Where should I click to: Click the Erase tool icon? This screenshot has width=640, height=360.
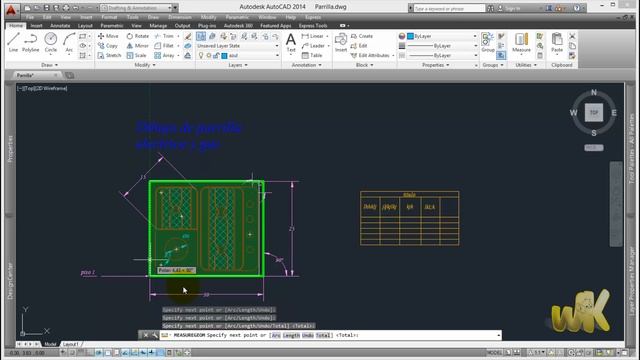(x=188, y=36)
